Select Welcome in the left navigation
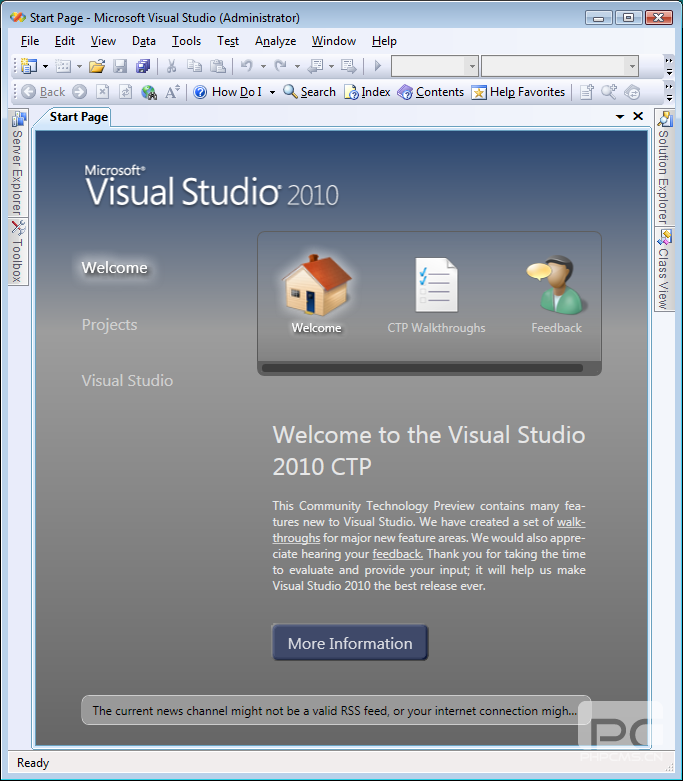The width and height of the screenshot is (683, 781). click(x=115, y=268)
